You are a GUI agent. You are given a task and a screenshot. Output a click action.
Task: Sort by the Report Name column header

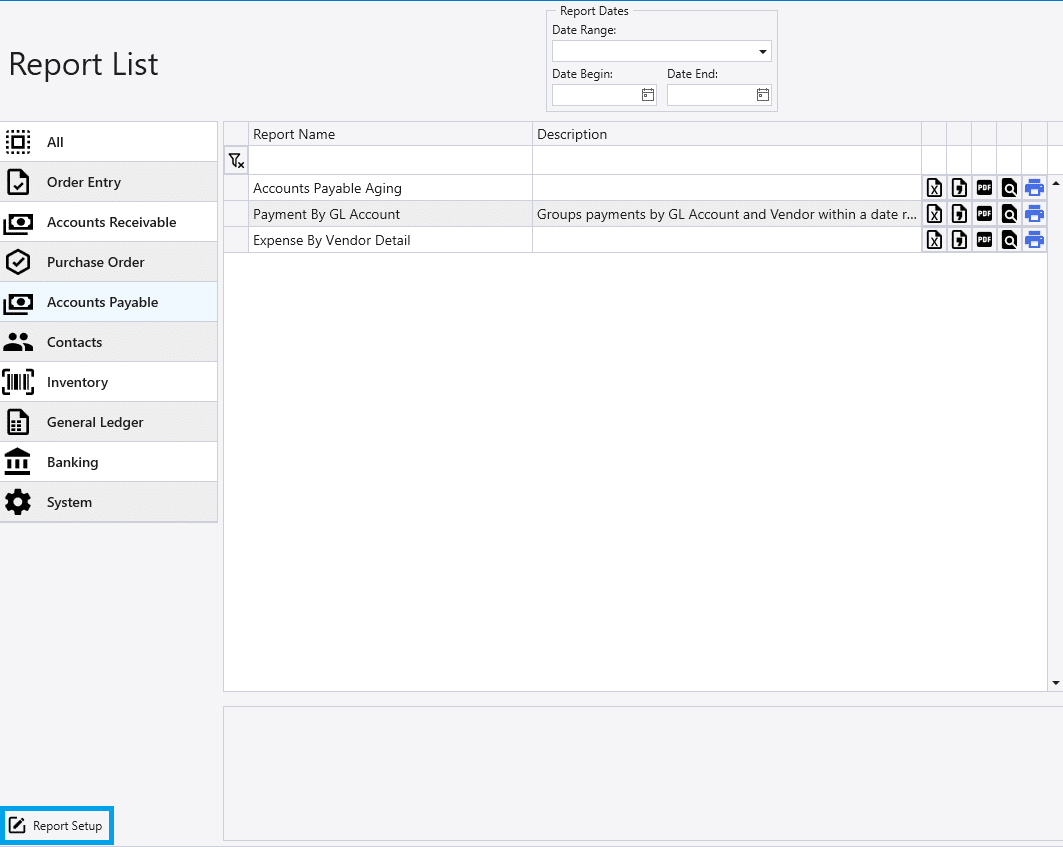click(390, 134)
